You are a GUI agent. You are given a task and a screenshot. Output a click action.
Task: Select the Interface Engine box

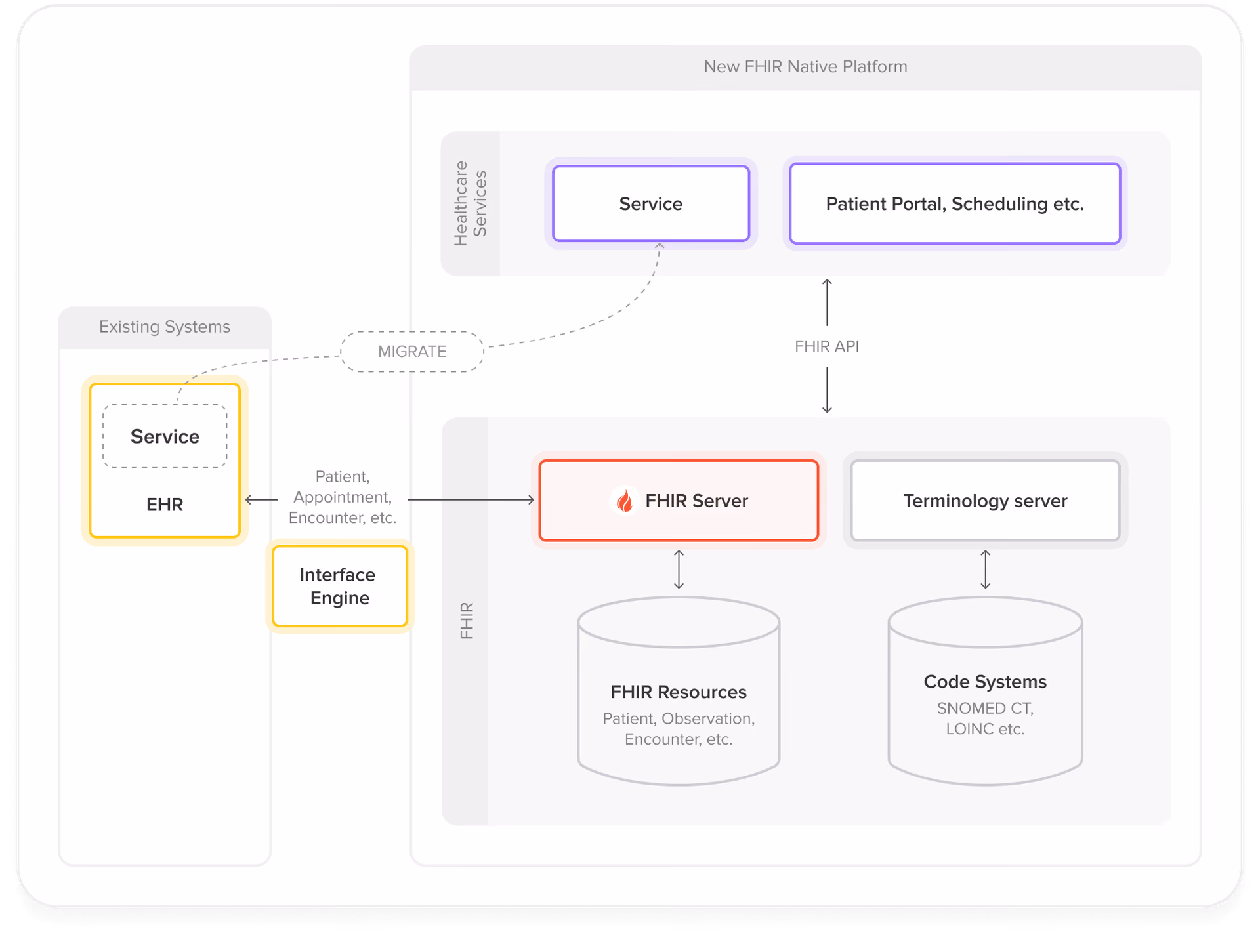339,586
